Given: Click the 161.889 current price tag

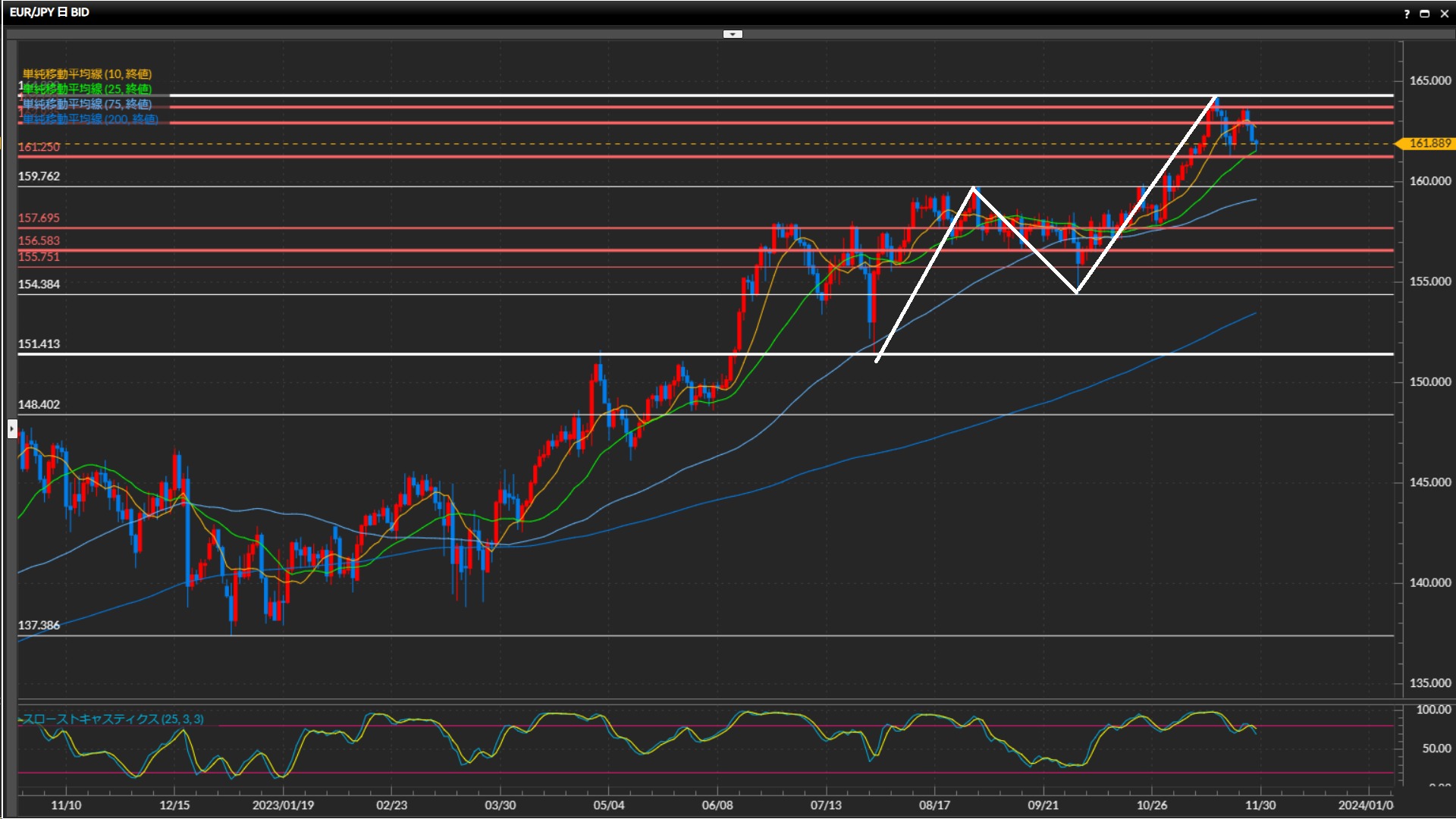Looking at the screenshot, I should 1429,143.
